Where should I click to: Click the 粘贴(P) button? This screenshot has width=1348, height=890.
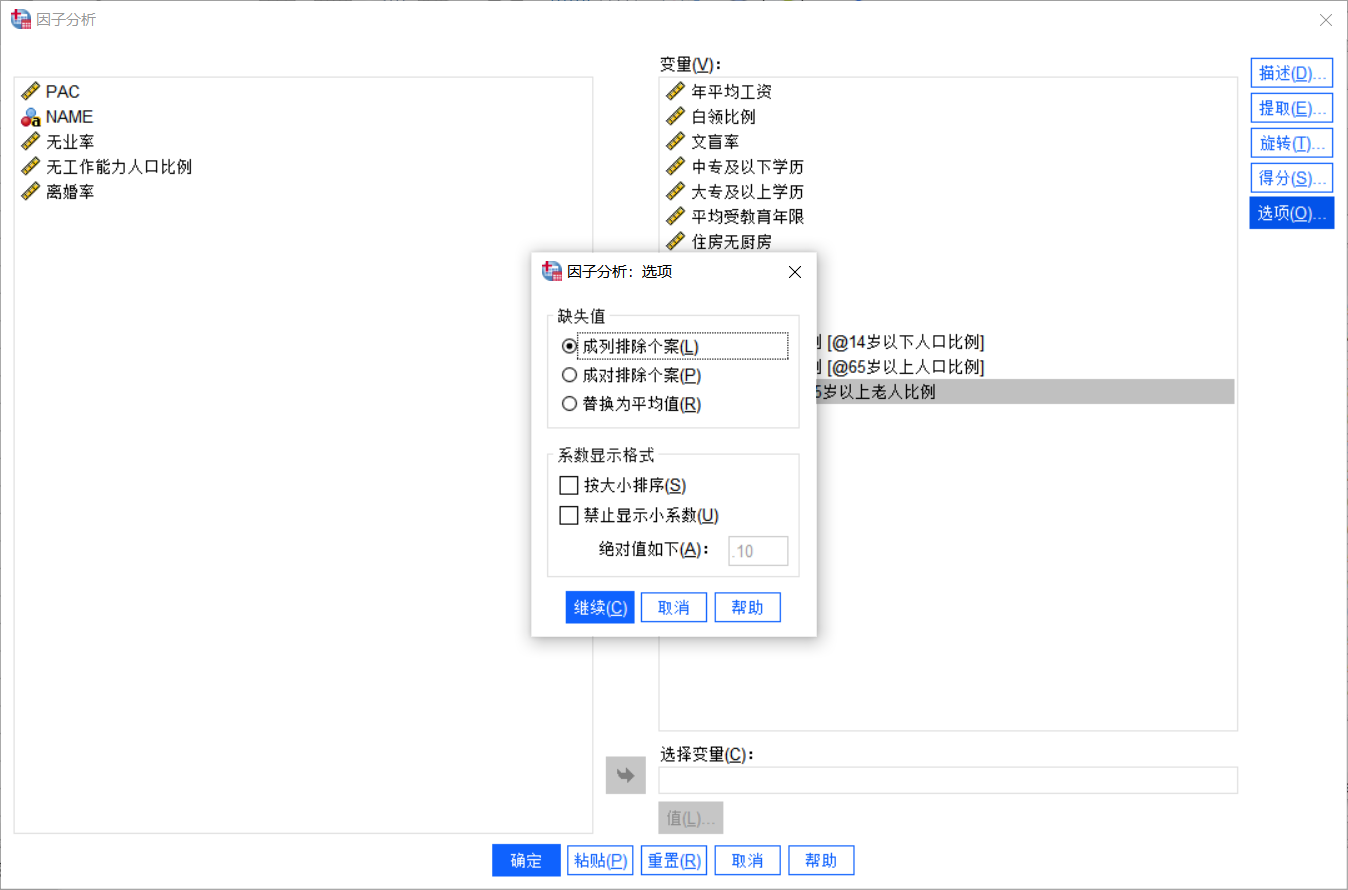pyautogui.click(x=600, y=860)
